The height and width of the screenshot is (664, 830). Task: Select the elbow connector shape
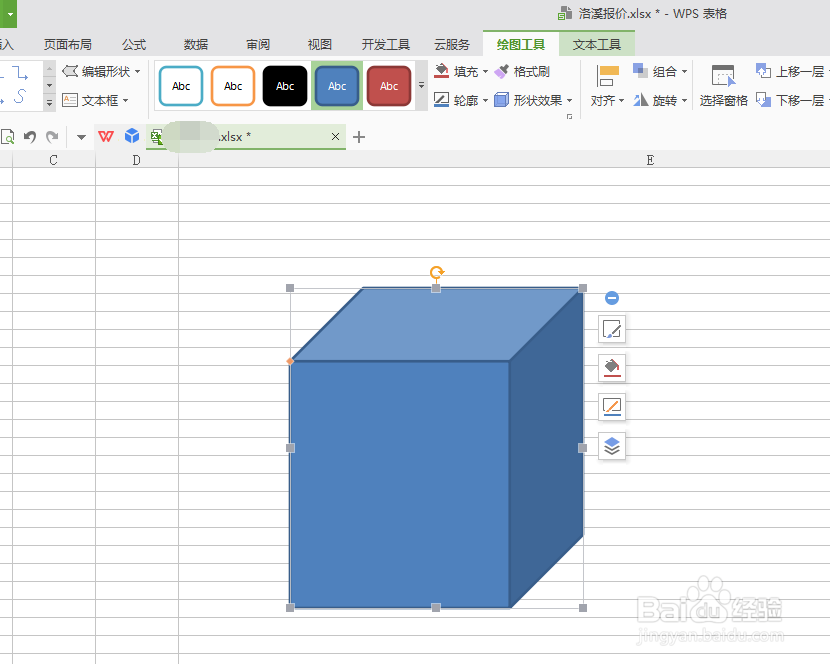click(x=20, y=72)
